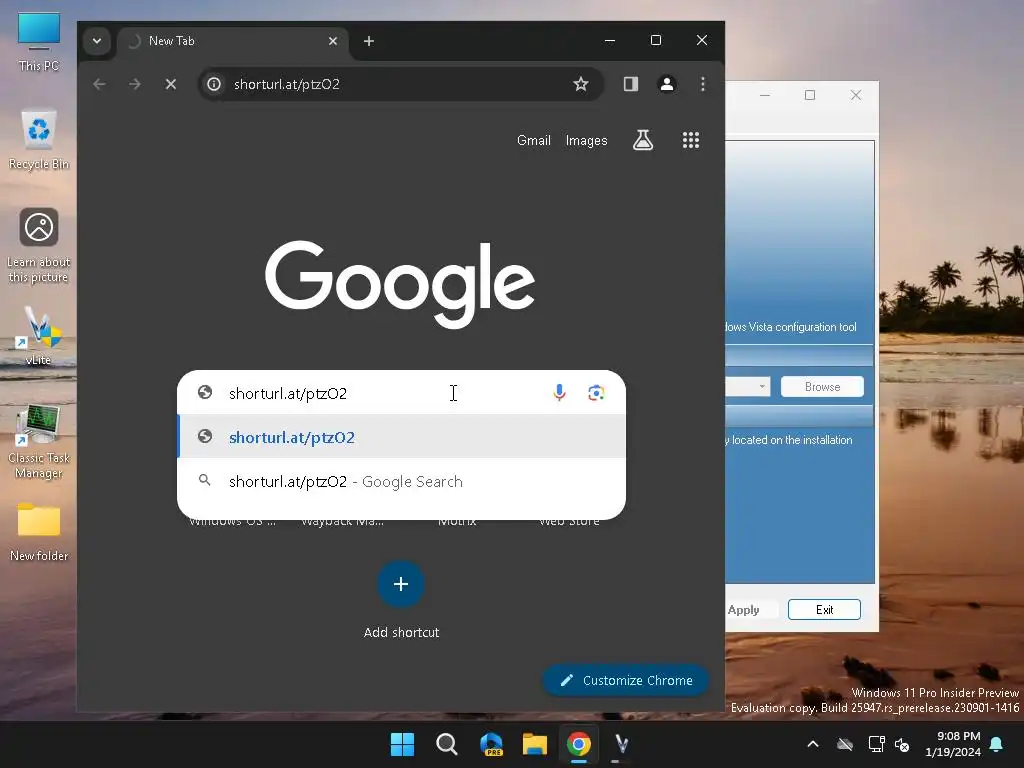The height and width of the screenshot is (768, 1024).
Task: Open a new Chrome tab
Action: click(369, 41)
